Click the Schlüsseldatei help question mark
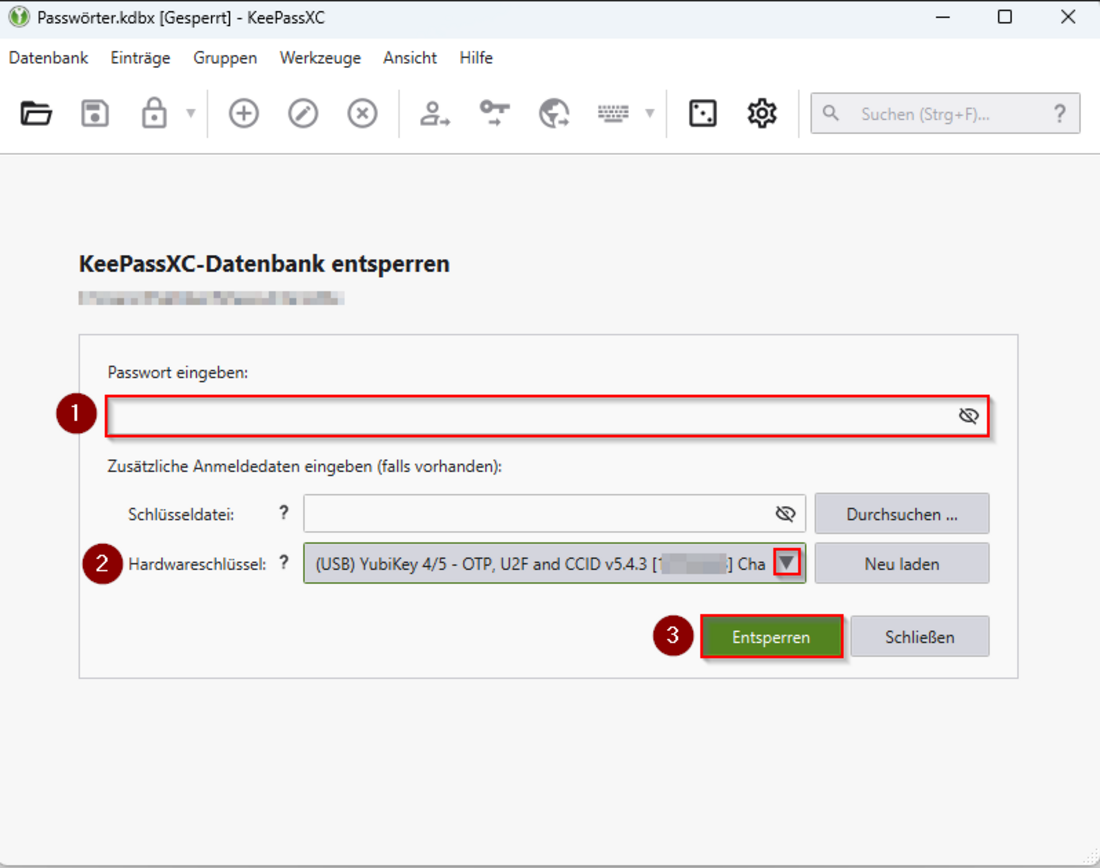 pyautogui.click(x=283, y=513)
